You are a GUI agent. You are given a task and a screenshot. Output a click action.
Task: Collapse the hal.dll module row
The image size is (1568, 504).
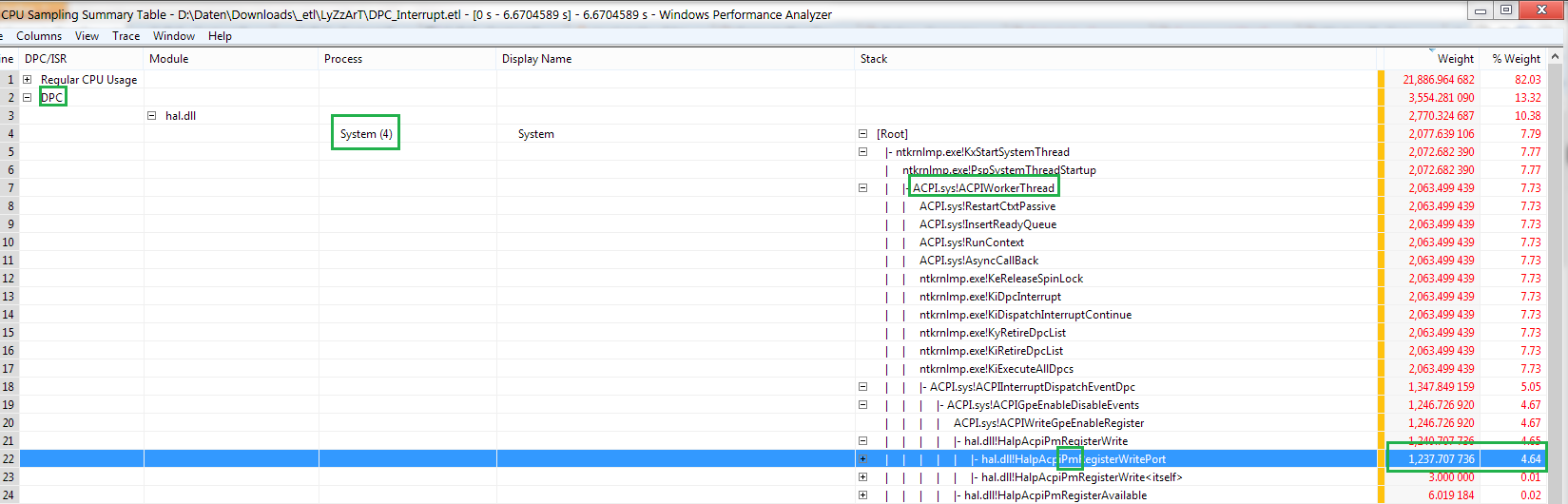tap(151, 116)
